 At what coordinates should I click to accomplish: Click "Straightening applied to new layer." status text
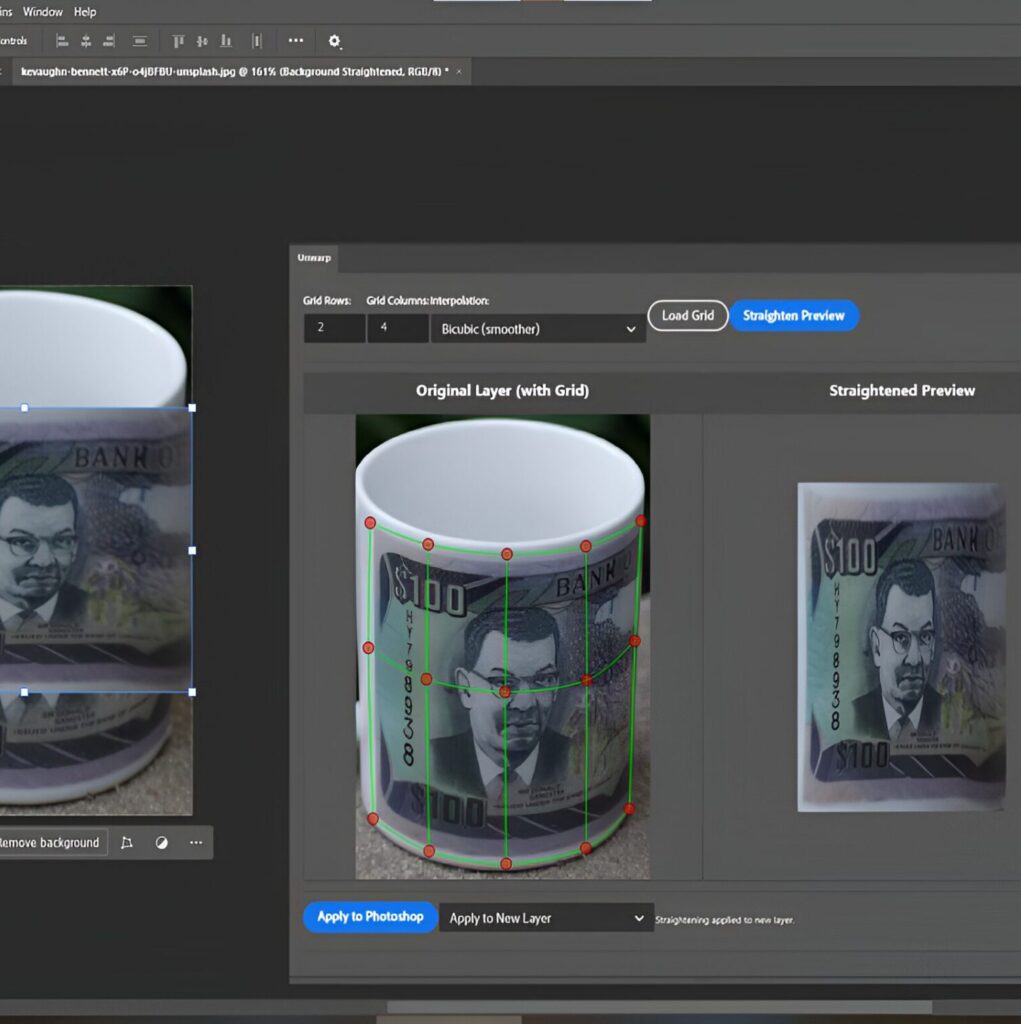pyautogui.click(x=724, y=920)
